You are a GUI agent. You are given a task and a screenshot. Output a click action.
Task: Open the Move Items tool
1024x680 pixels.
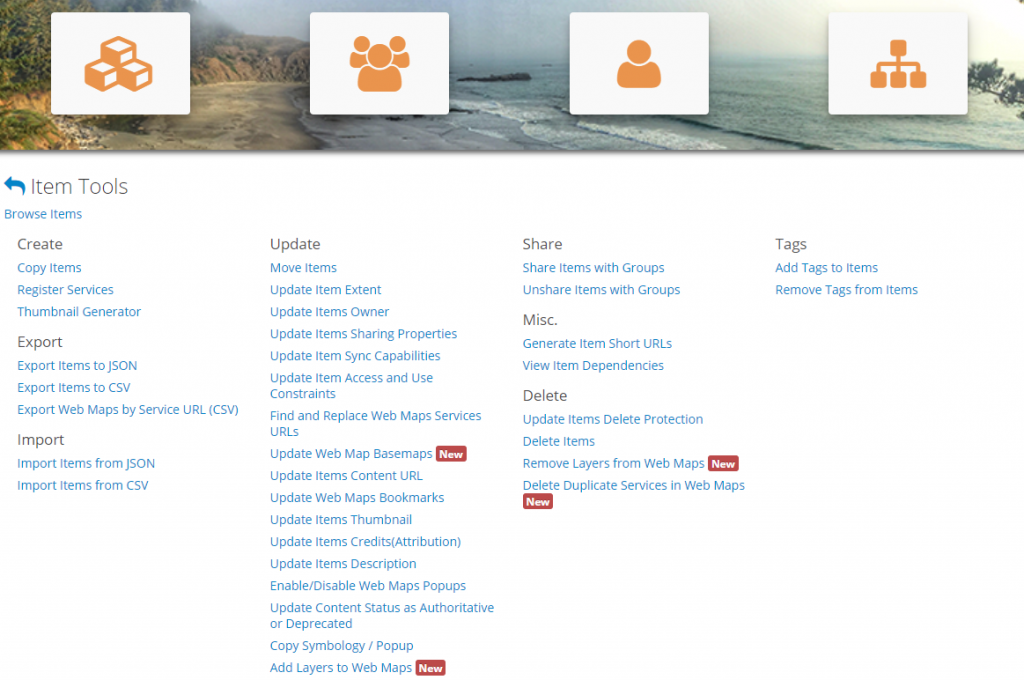[x=303, y=268]
